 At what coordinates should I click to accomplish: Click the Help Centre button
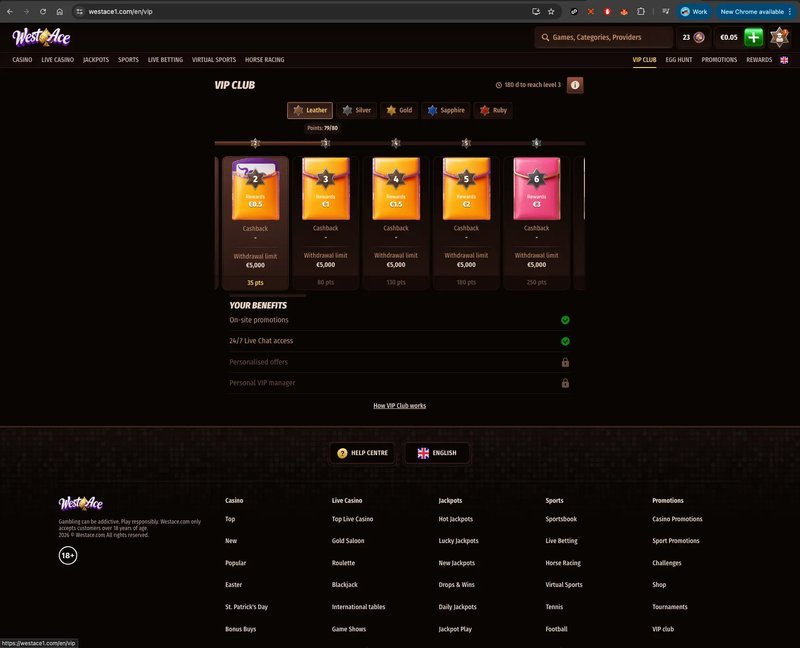click(362, 453)
